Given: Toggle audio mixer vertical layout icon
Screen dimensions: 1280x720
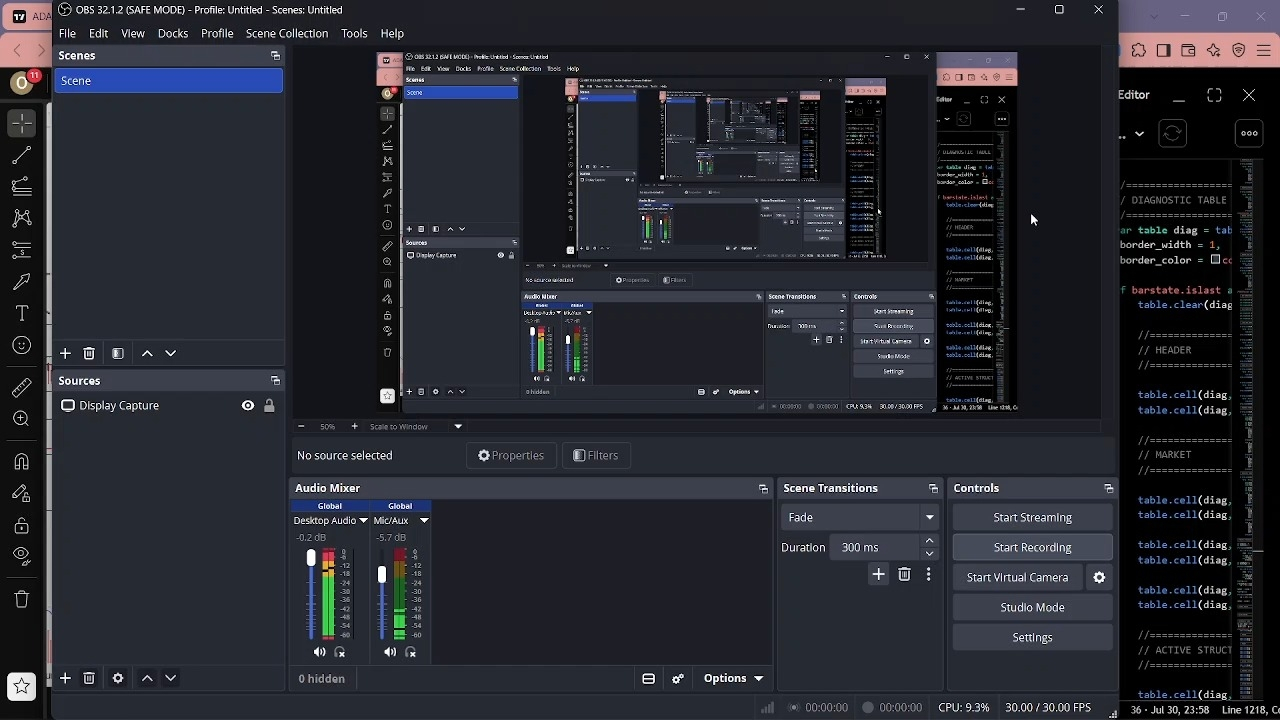Looking at the screenshot, I should click(648, 679).
